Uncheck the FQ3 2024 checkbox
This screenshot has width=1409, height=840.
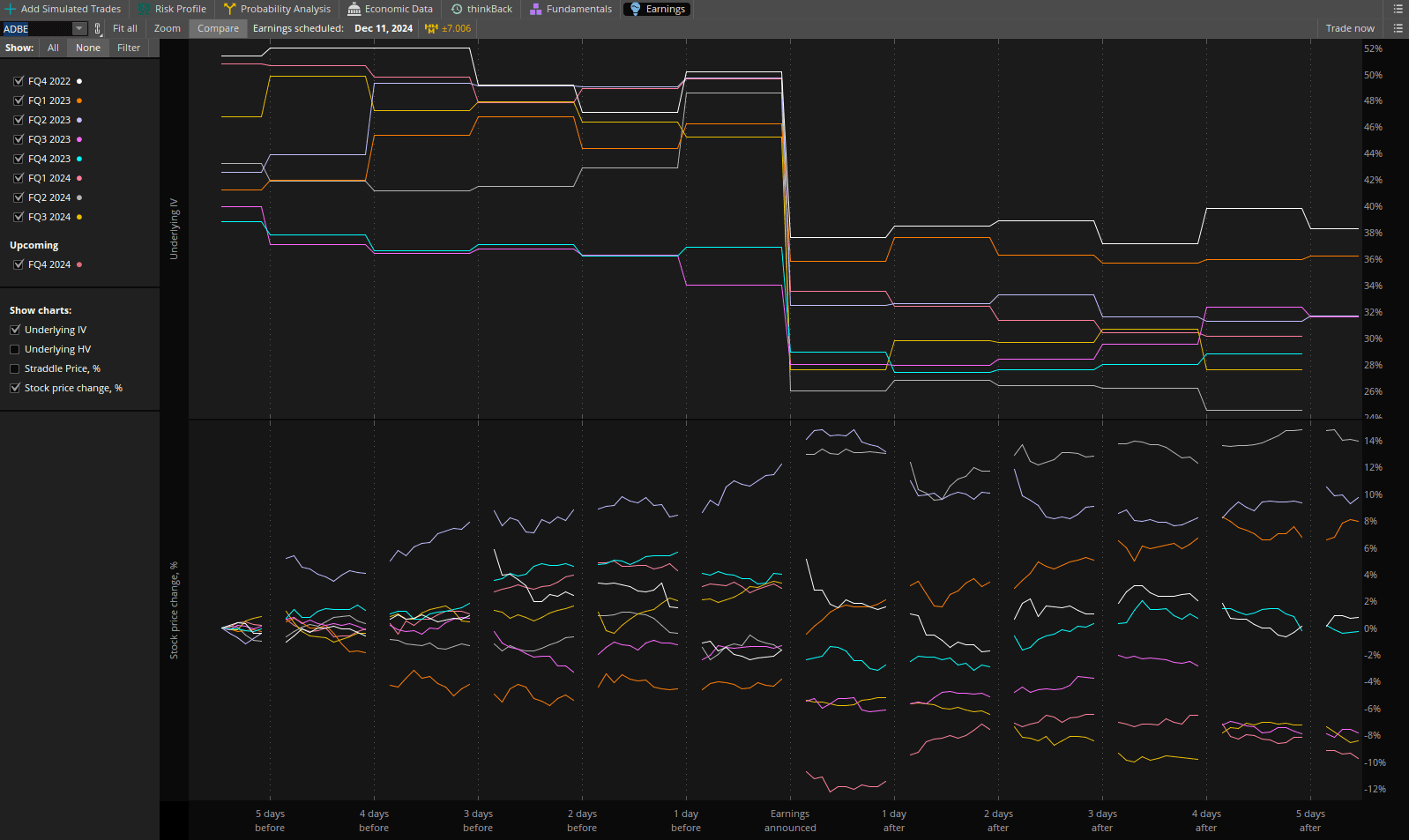(19, 217)
